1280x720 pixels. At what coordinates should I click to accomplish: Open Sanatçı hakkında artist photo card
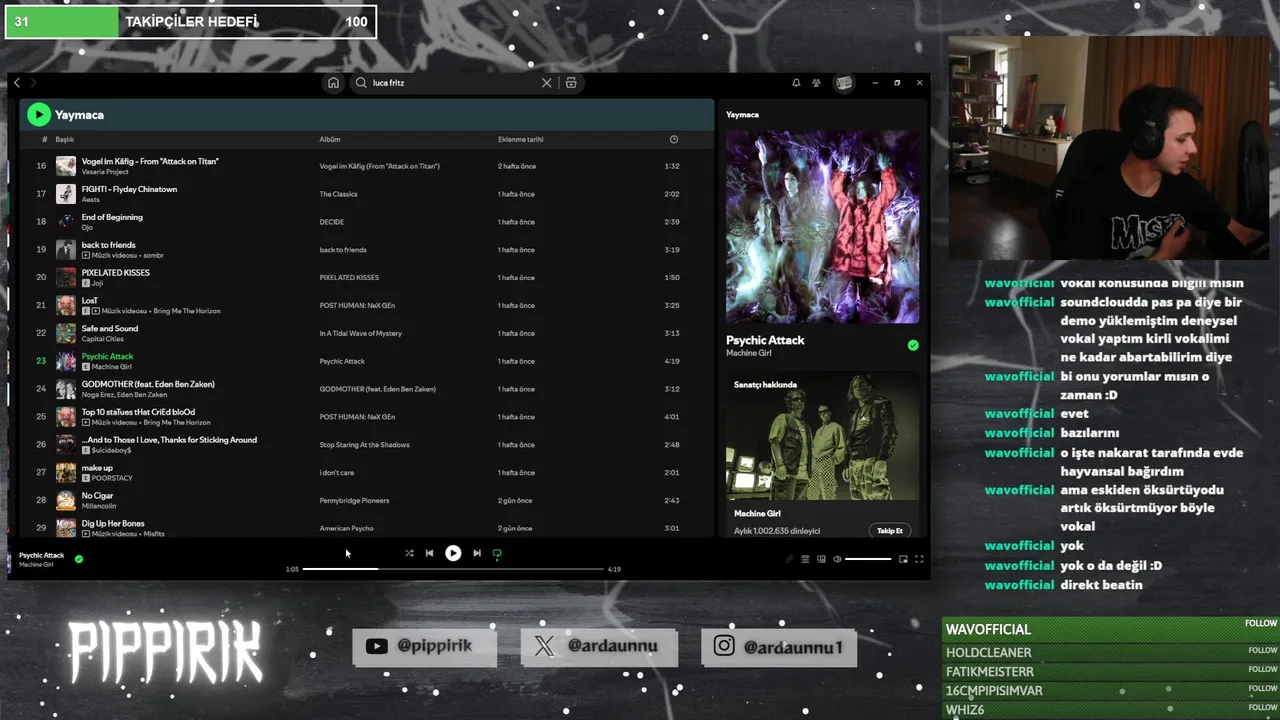822,437
